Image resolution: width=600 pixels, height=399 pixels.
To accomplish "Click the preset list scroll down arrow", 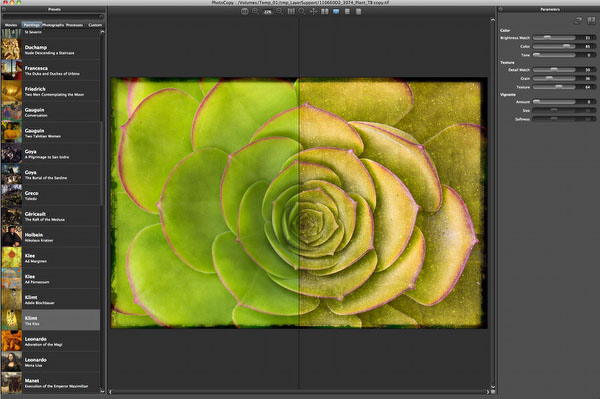I will [102, 391].
